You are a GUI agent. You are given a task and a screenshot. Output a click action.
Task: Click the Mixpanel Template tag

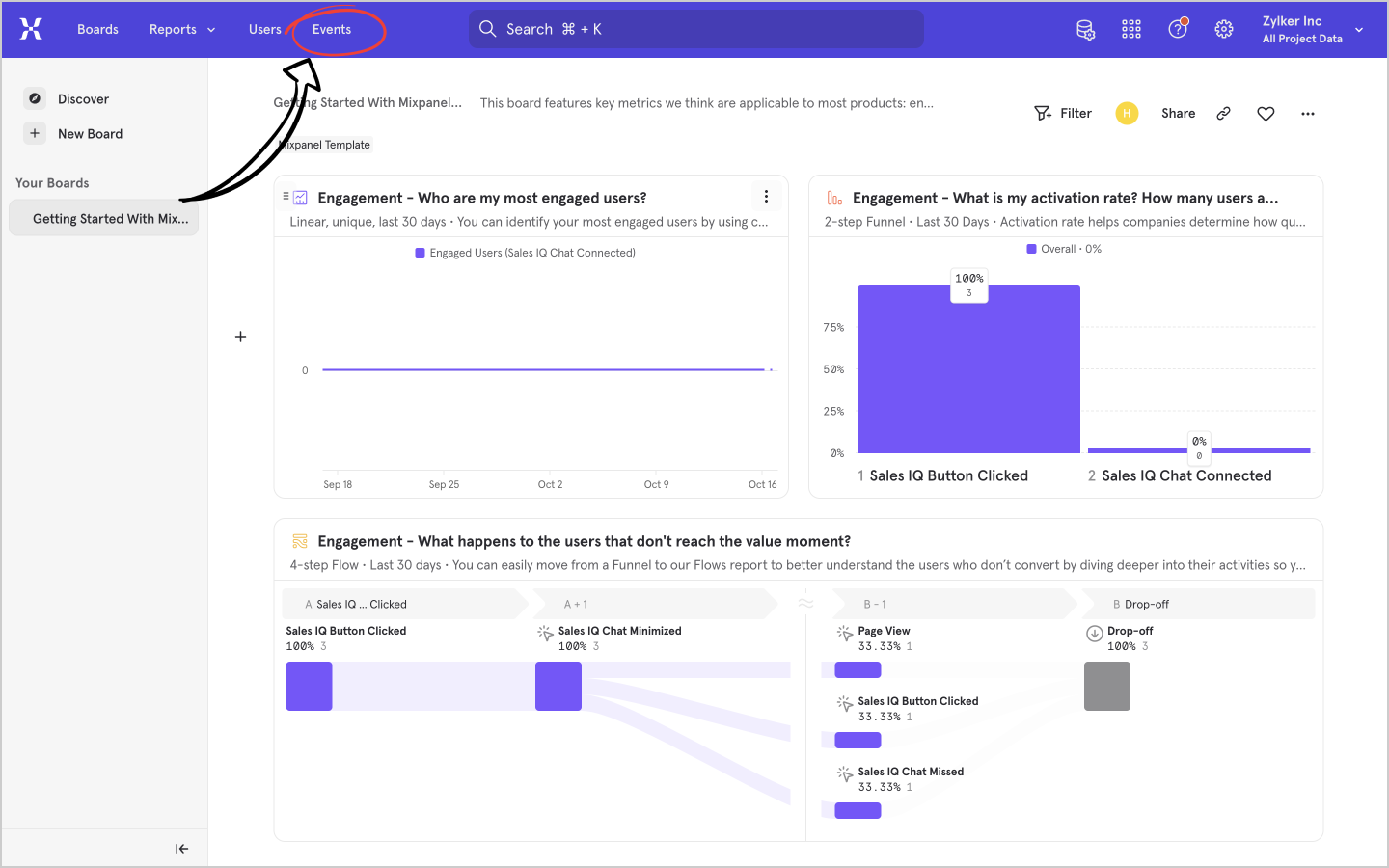pos(324,145)
